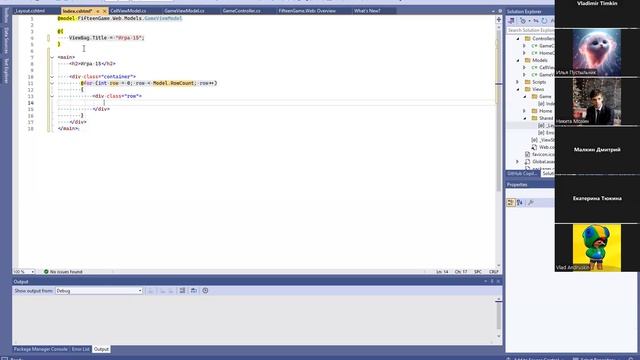Open the CellViewModel.cs tab

128,11
